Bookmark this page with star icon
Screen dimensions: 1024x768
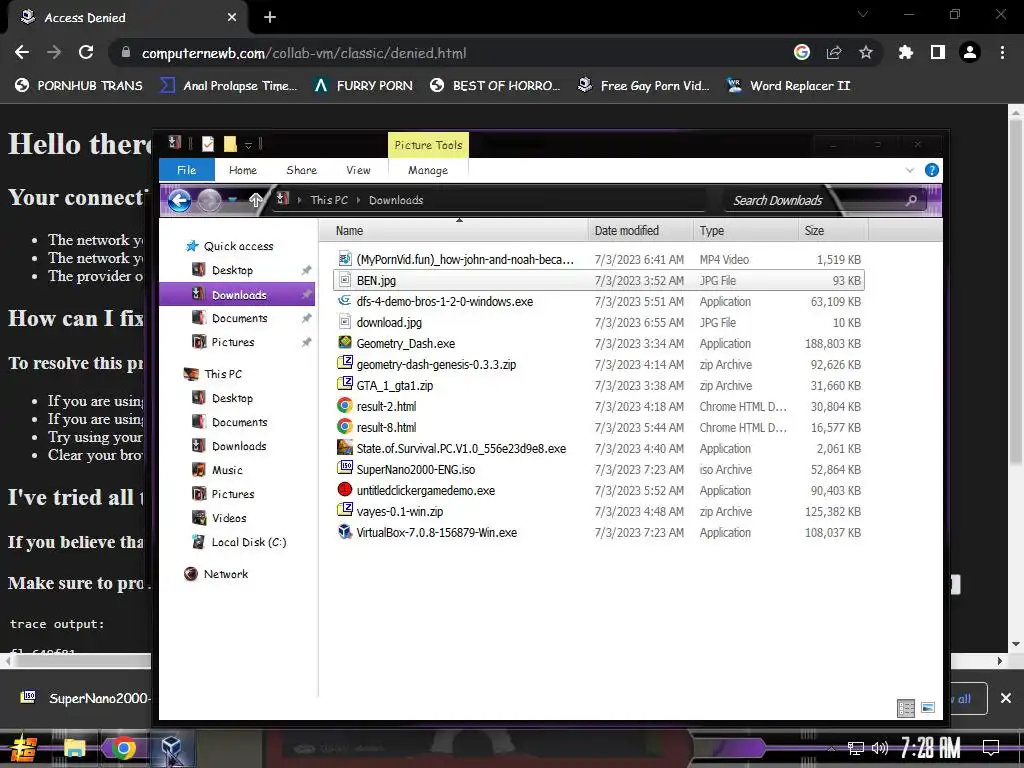[866, 52]
